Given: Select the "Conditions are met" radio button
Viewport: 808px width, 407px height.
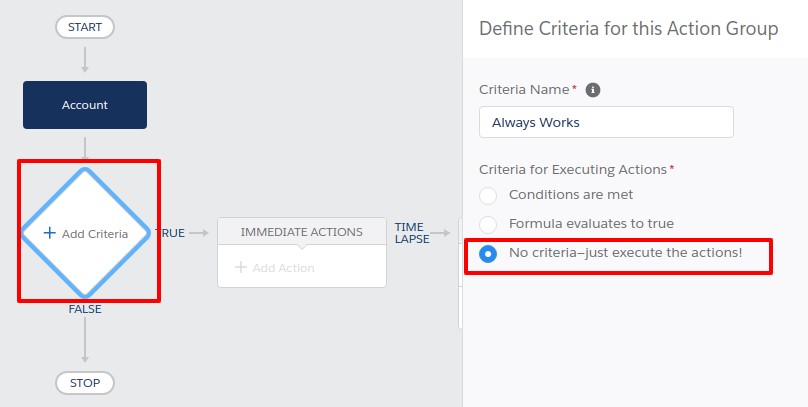Looking at the screenshot, I should coord(488,195).
